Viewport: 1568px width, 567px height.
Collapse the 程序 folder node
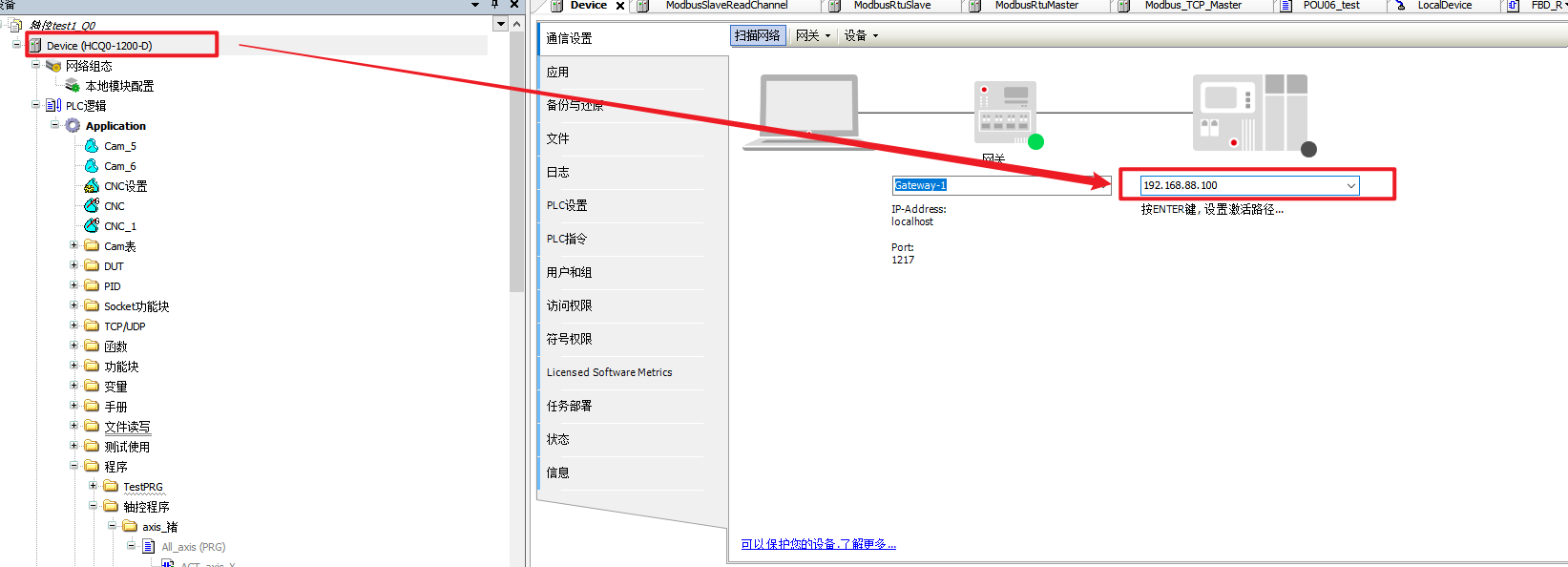point(74,466)
